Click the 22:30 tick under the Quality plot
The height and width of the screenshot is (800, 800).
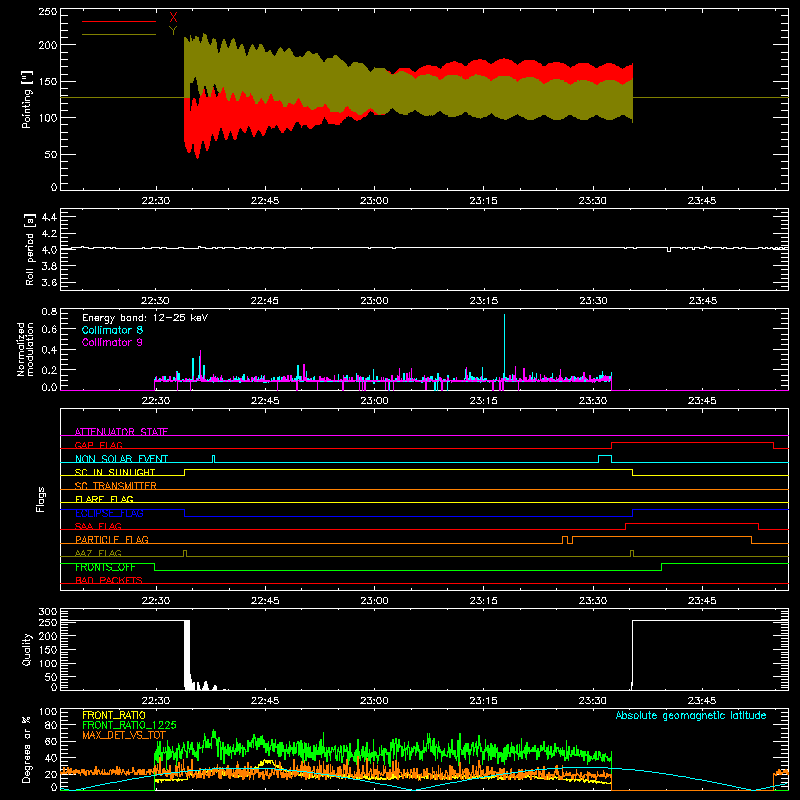(156, 701)
